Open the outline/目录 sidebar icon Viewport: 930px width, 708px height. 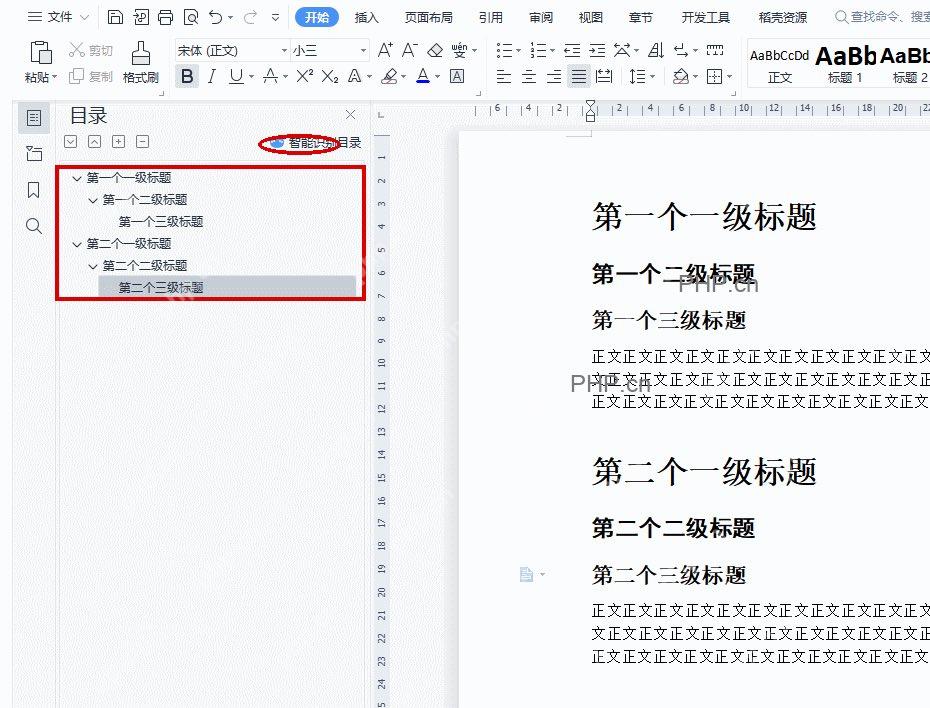[x=34, y=118]
